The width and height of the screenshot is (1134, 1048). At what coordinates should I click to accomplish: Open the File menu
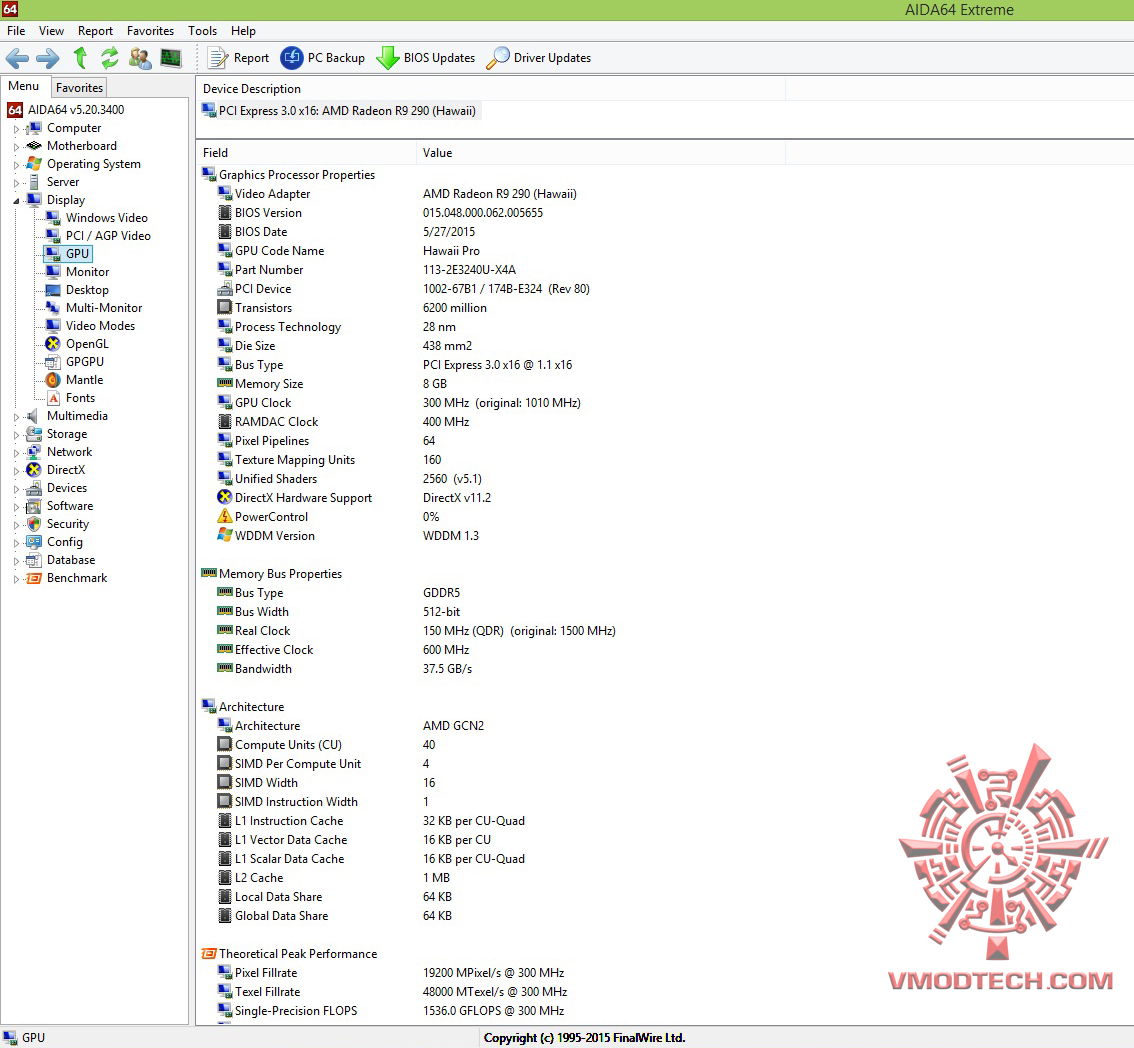16,31
